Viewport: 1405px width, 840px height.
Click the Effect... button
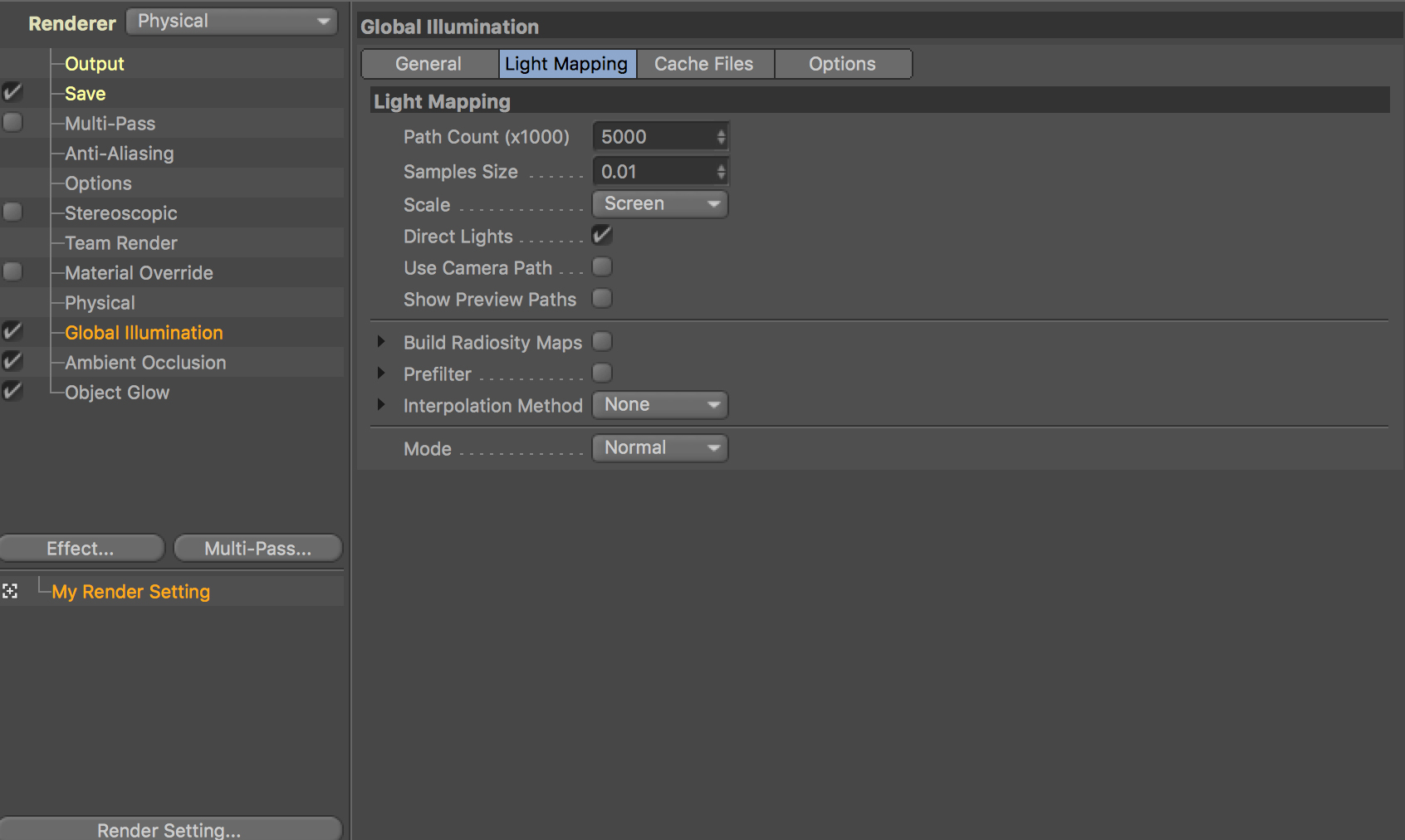(82, 548)
